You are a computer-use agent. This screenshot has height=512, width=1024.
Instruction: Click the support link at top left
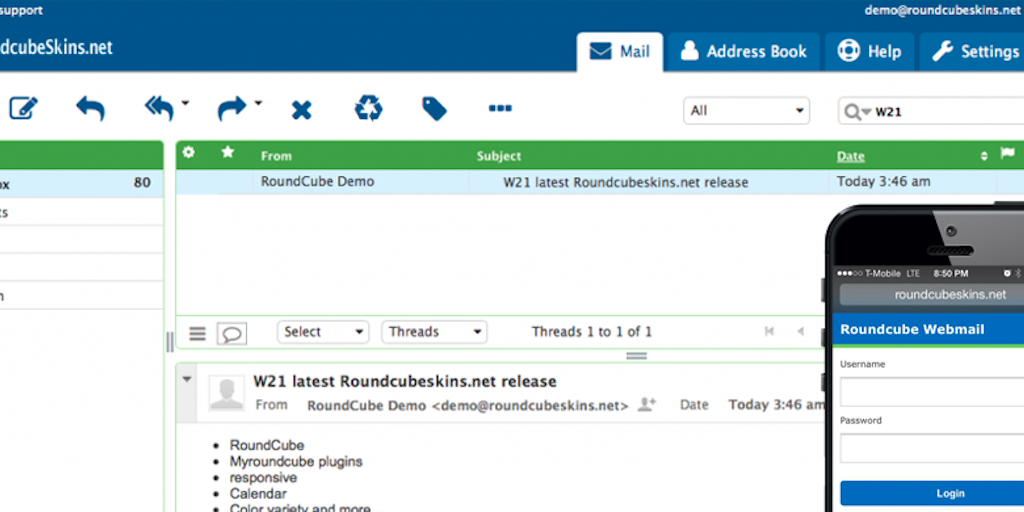coord(22,11)
